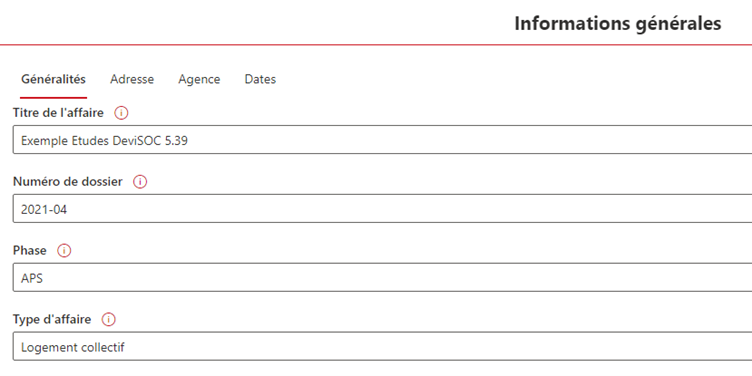Click the red underline of the active tab
Screen dimensions: 752x376
tap(53, 97)
